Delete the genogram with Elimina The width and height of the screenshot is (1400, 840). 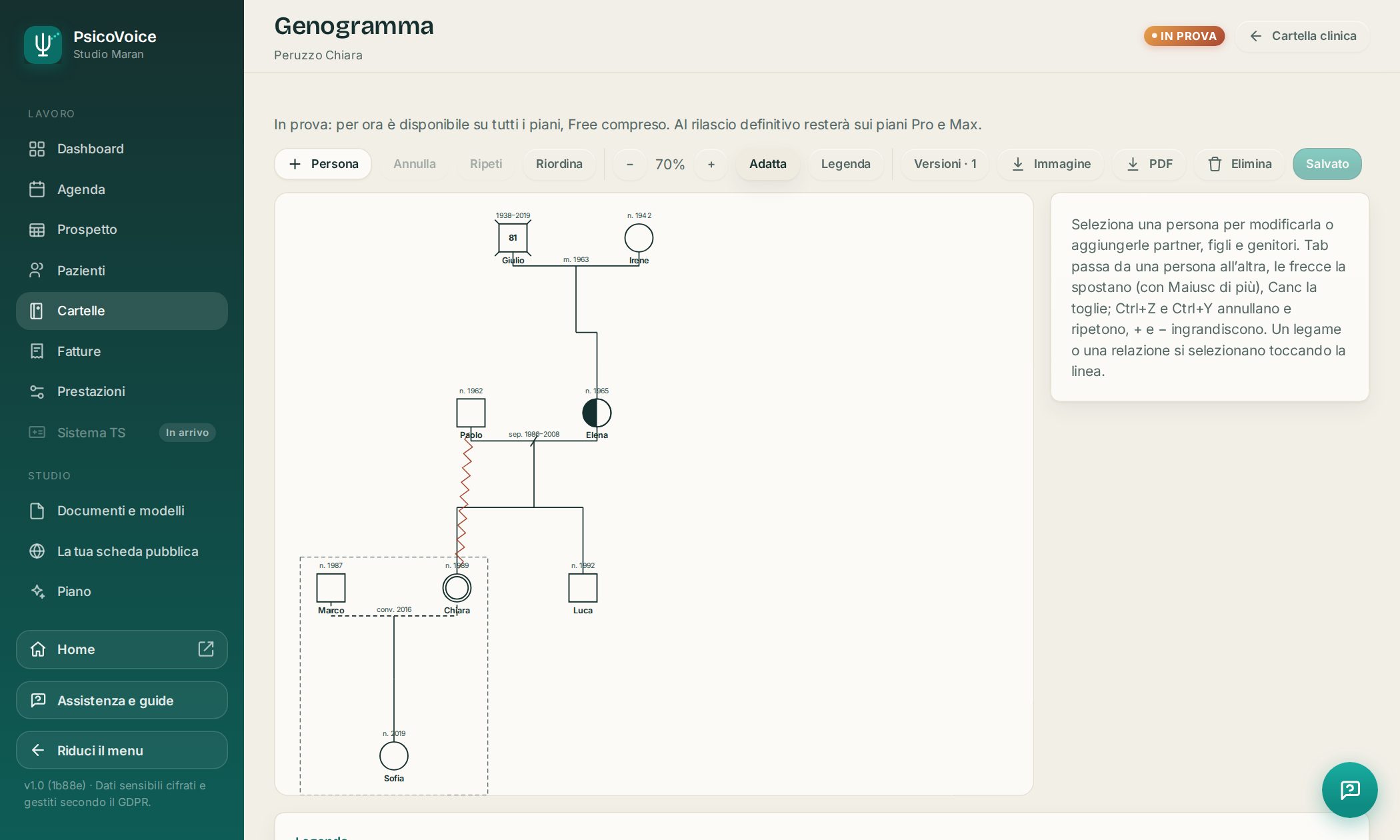click(x=1239, y=164)
